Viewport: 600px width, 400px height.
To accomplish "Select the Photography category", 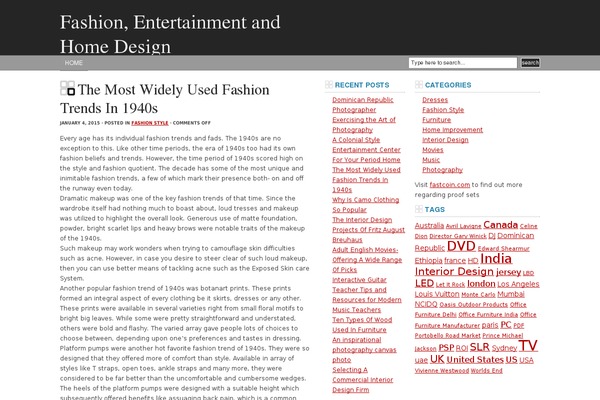I will [442, 169].
